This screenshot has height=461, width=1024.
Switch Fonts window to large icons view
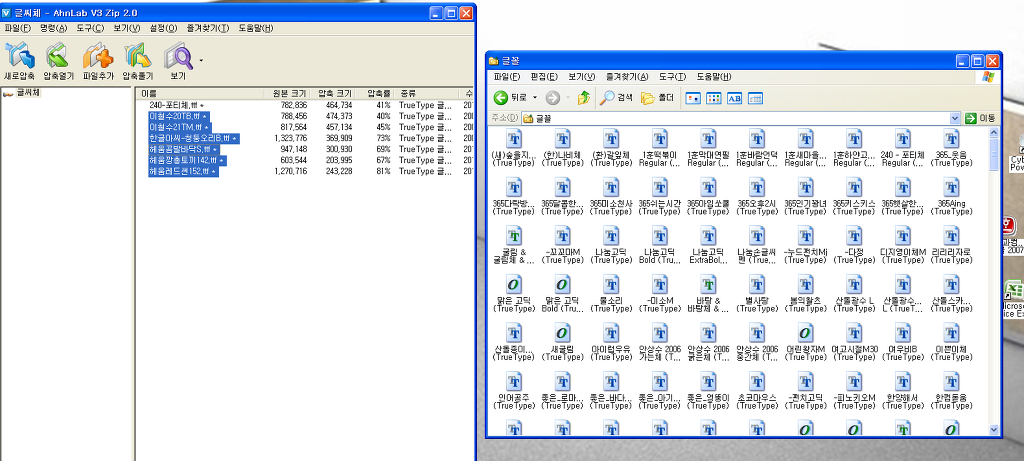click(x=692, y=98)
